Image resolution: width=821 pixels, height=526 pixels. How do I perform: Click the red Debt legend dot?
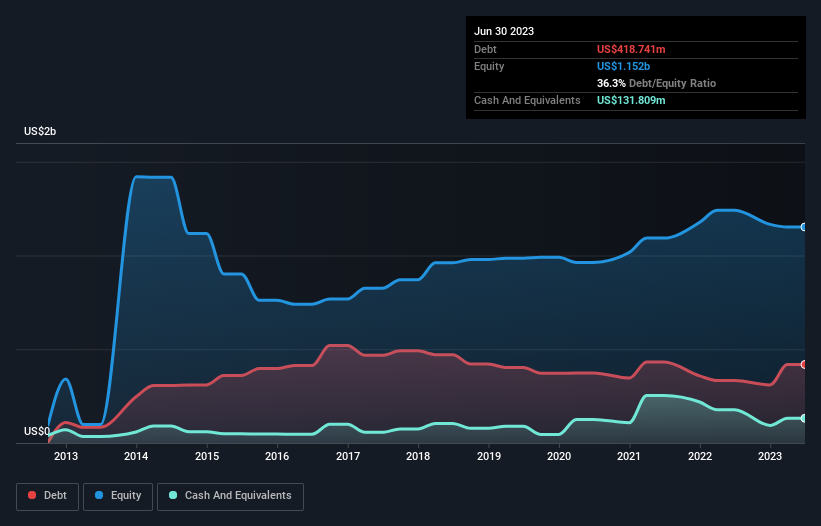(x=32, y=495)
